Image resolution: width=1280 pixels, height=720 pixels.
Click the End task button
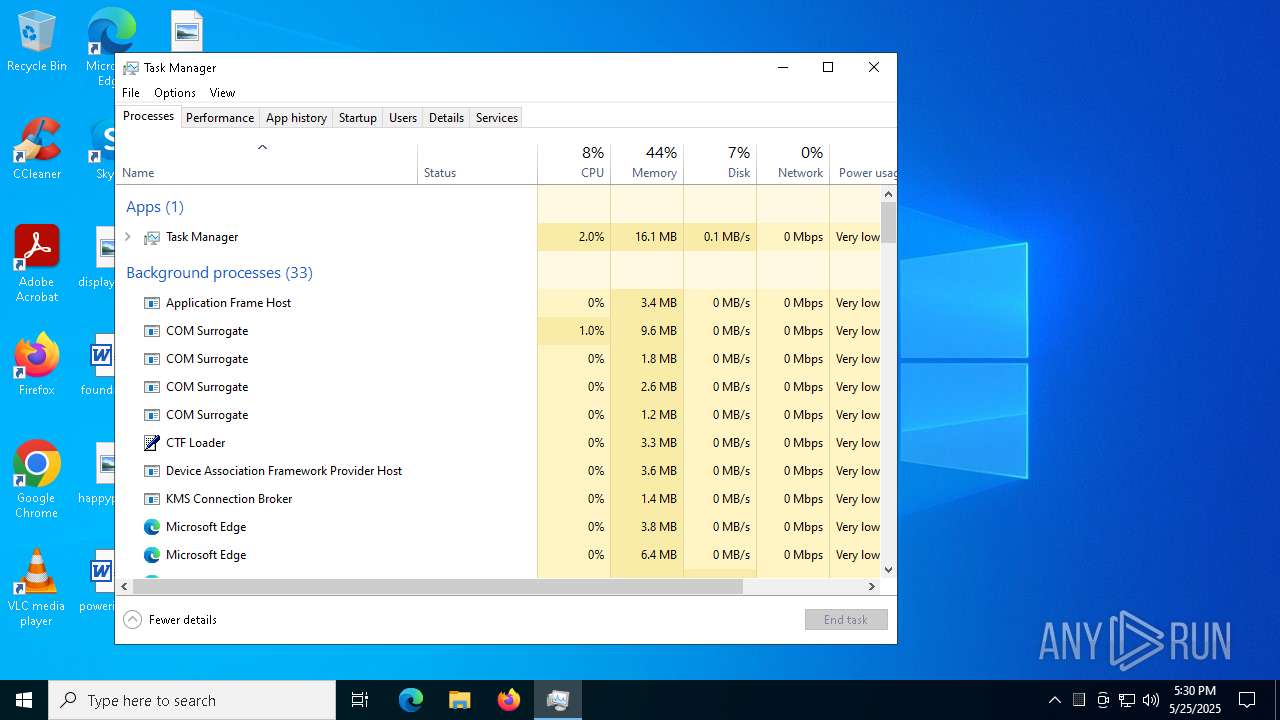point(846,620)
